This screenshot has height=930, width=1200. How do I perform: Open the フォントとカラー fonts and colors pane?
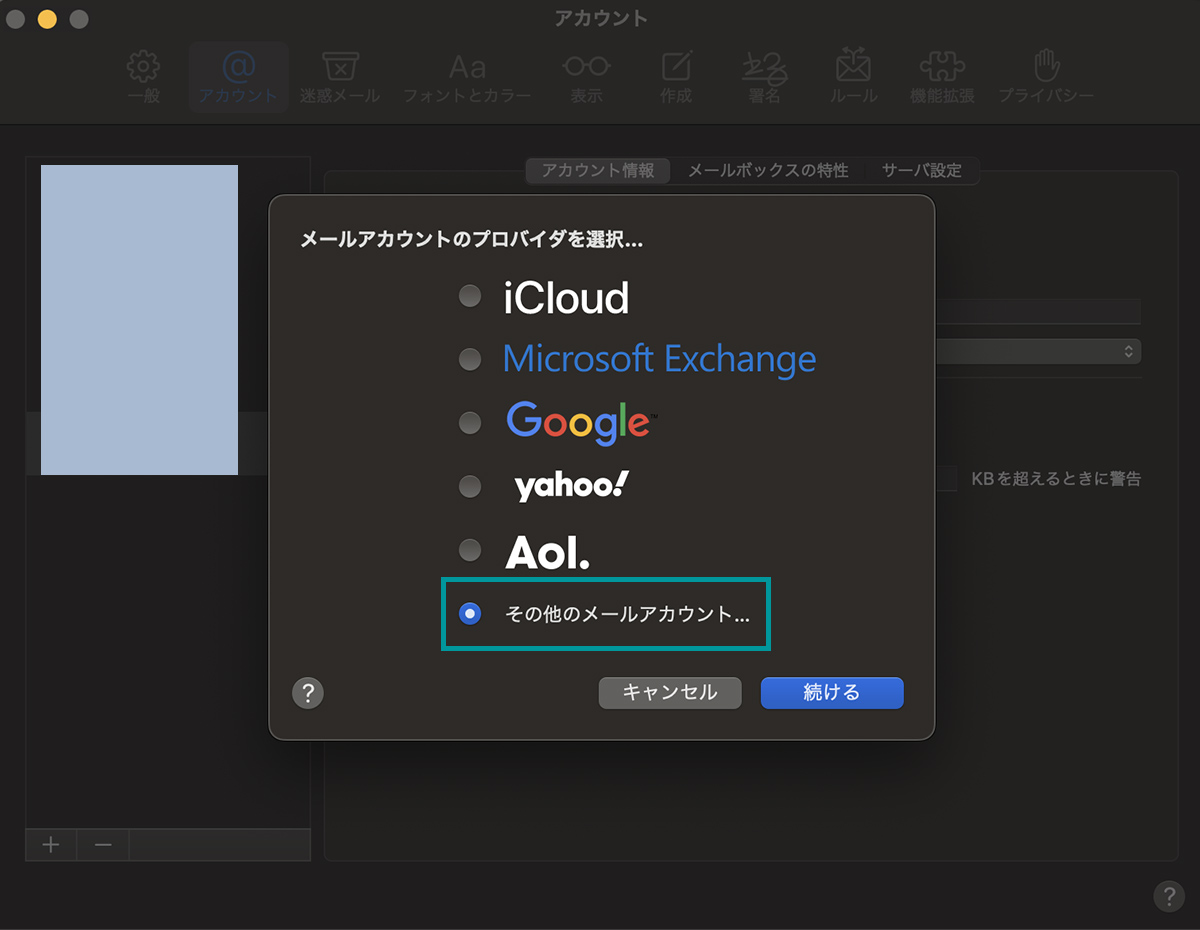(x=467, y=78)
